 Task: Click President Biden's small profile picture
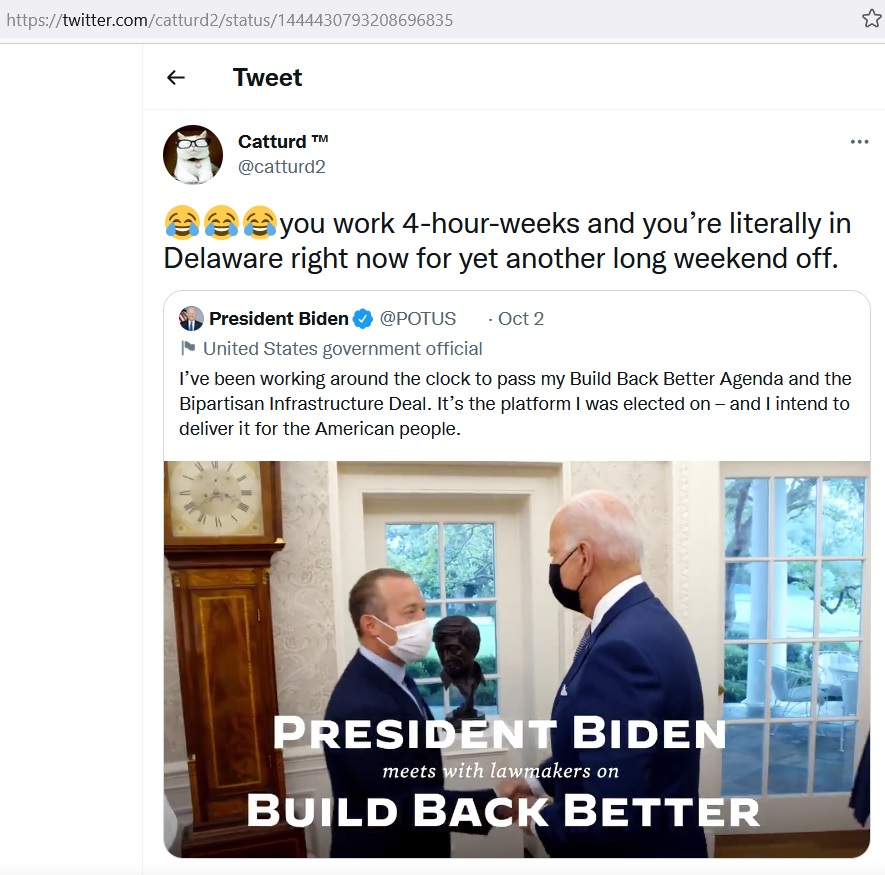(x=191, y=319)
